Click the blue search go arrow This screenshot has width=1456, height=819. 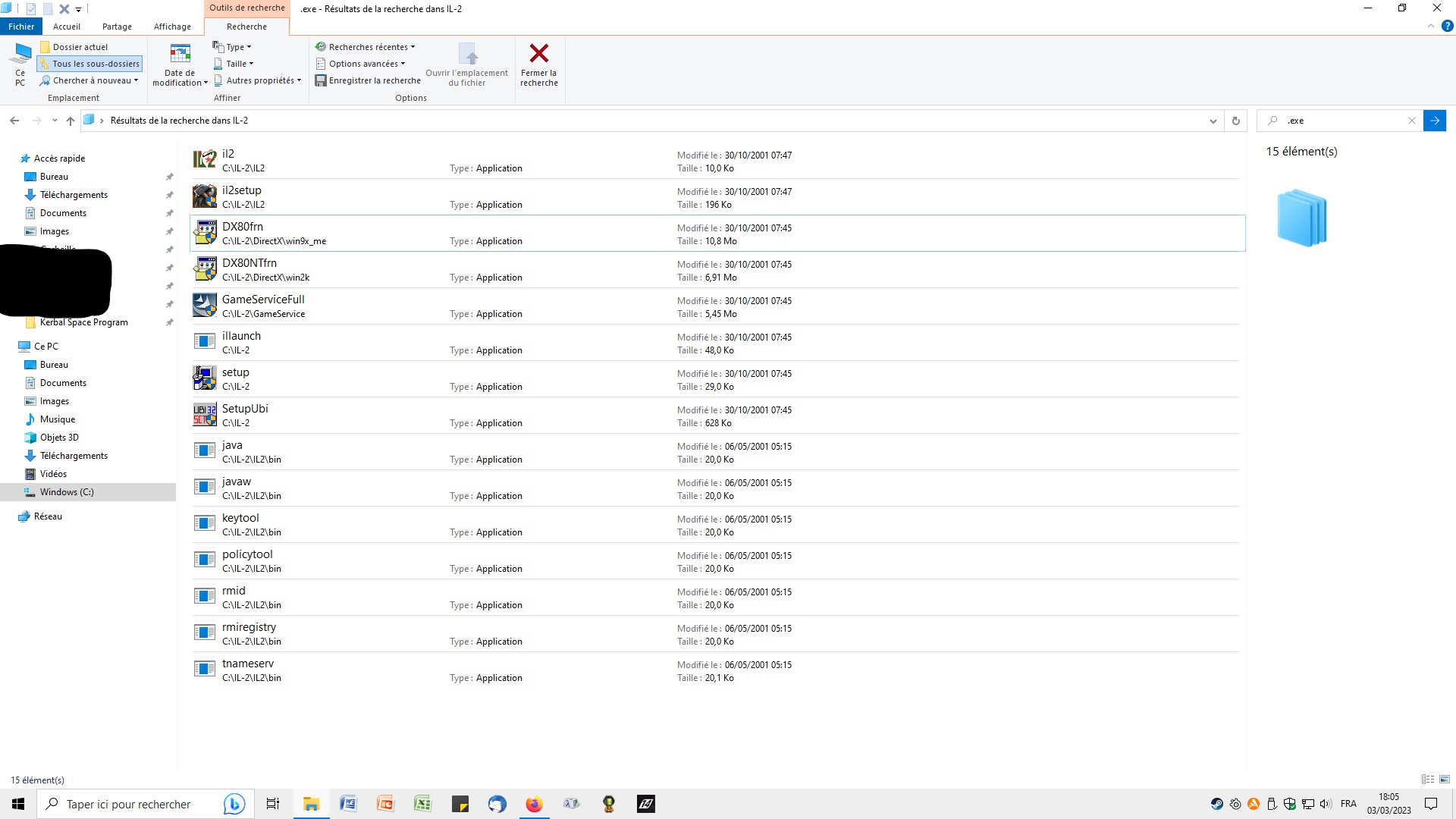coord(1435,121)
